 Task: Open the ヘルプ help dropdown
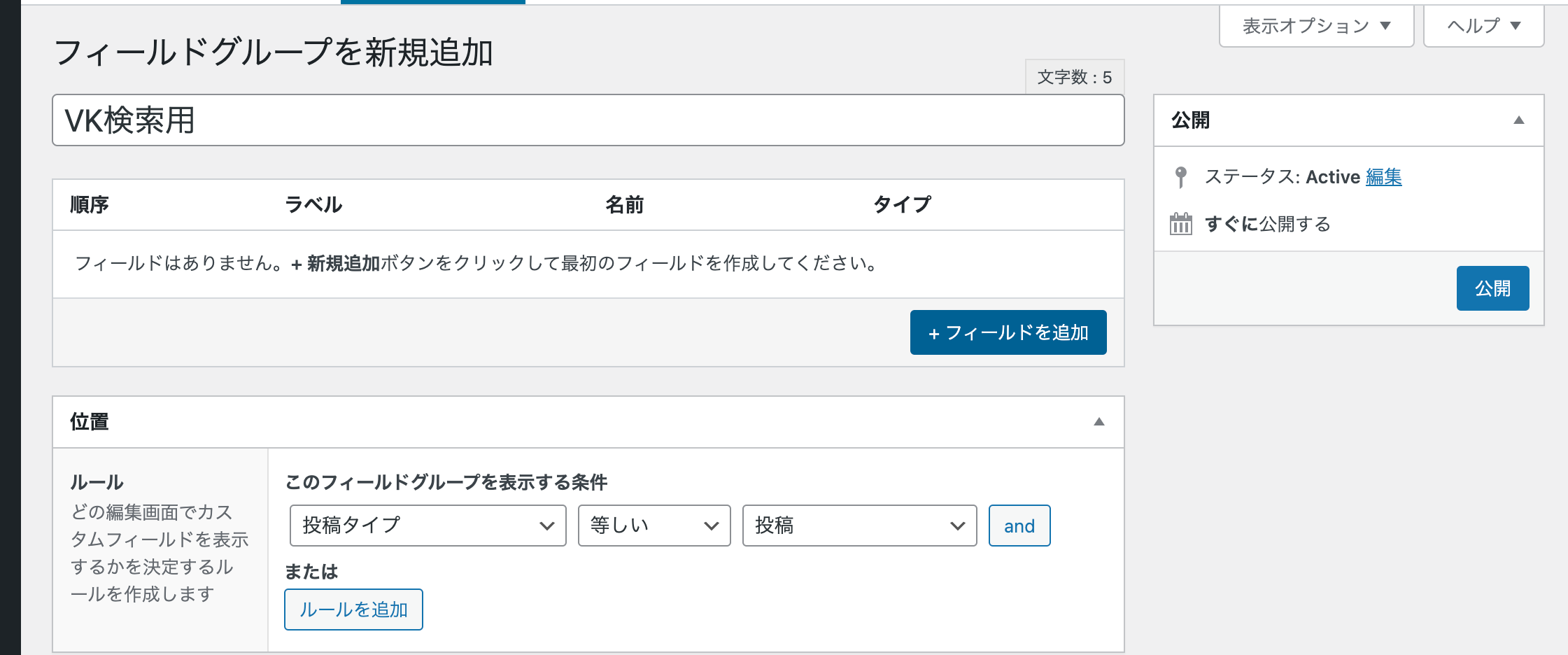point(1483,26)
